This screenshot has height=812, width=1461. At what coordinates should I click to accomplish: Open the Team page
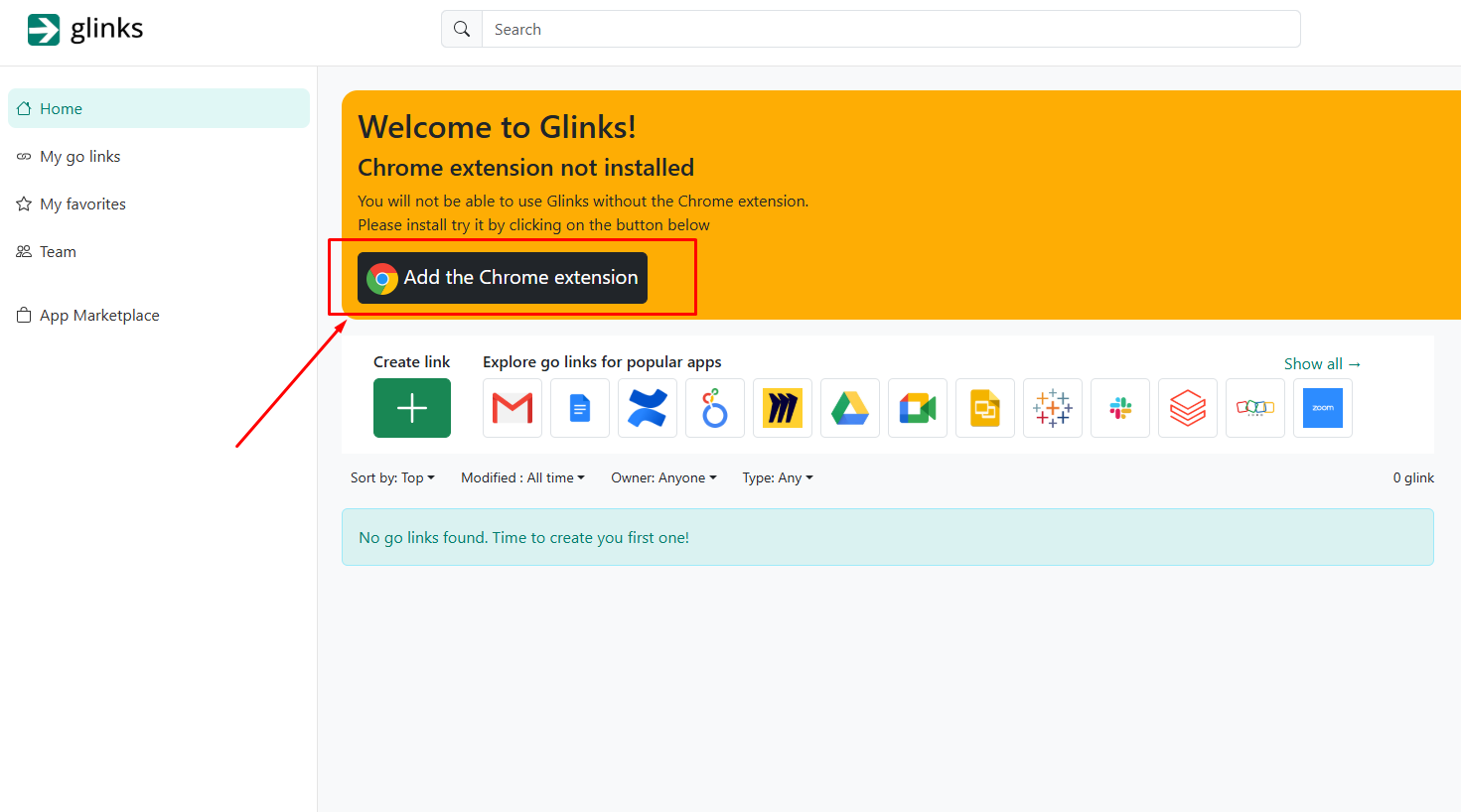pos(159,251)
